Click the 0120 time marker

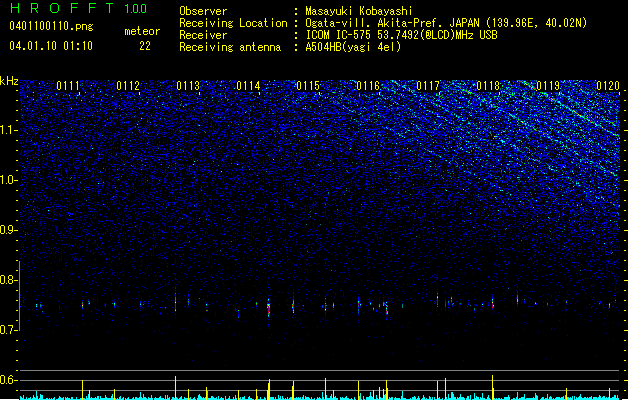coord(608,86)
